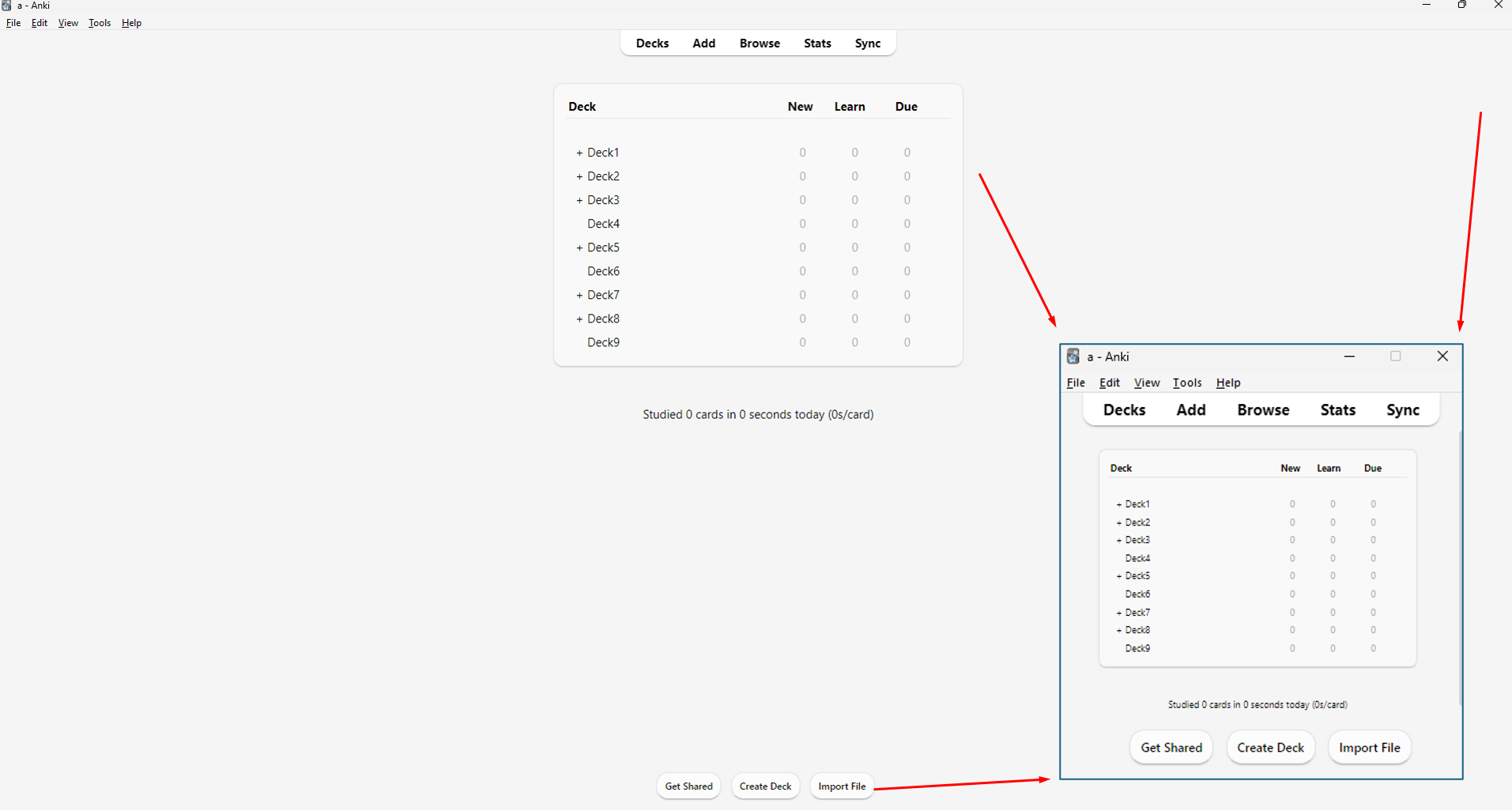Open Browse in the small window toolbar
This screenshot has width=1512, height=811.
[1263, 410]
